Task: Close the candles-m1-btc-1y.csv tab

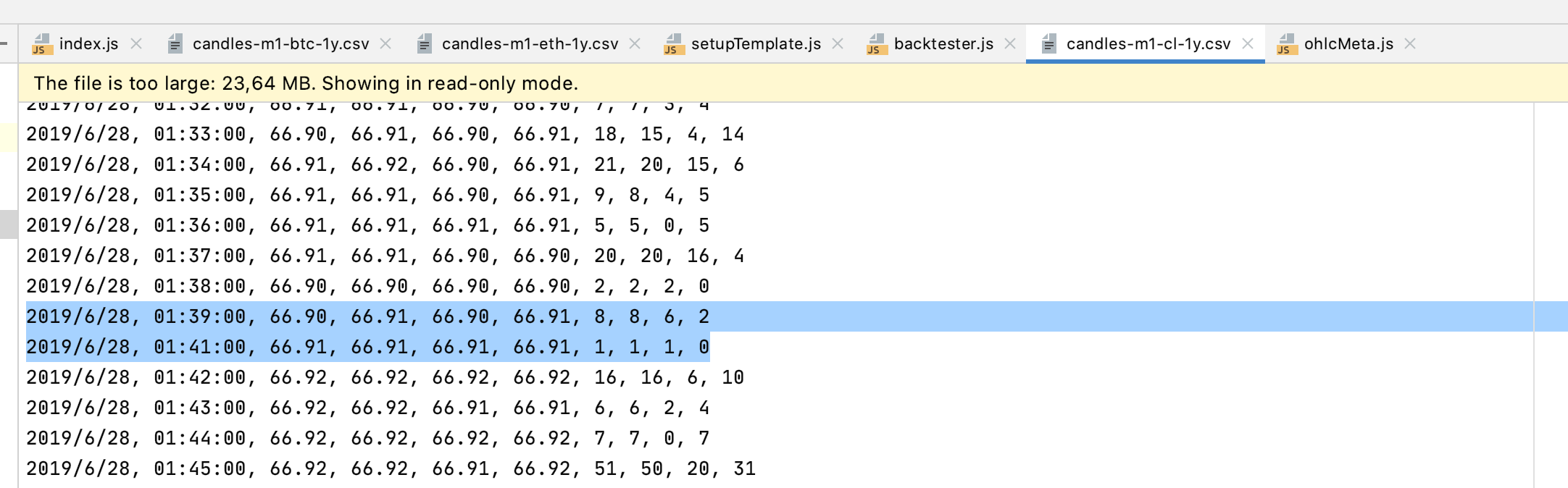Action: point(386,44)
